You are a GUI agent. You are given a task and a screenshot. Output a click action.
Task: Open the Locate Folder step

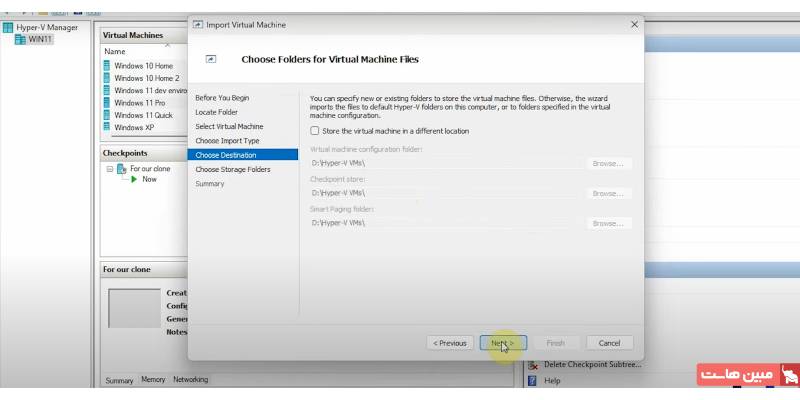pos(216,112)
